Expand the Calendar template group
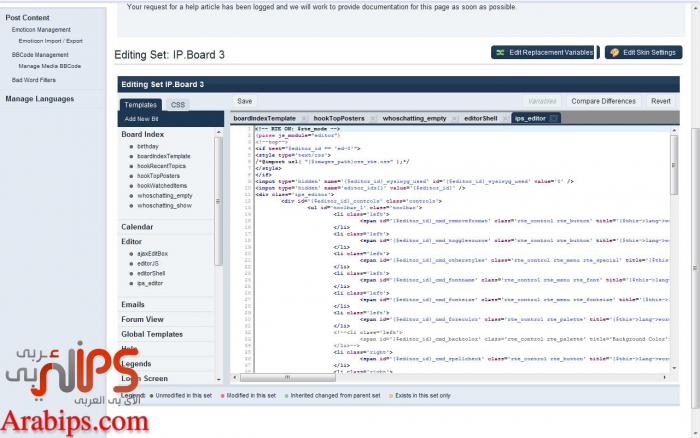This screenshot has width=700, height=438. pyautogui.click(x=138, y=227)
